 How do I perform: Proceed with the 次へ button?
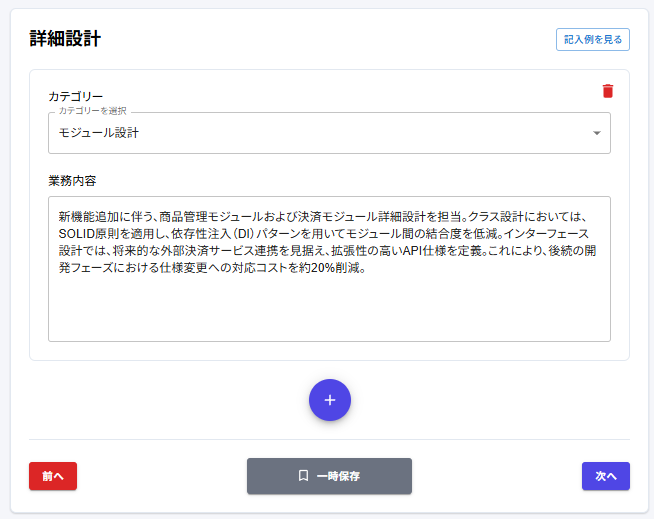coord(606,476)
